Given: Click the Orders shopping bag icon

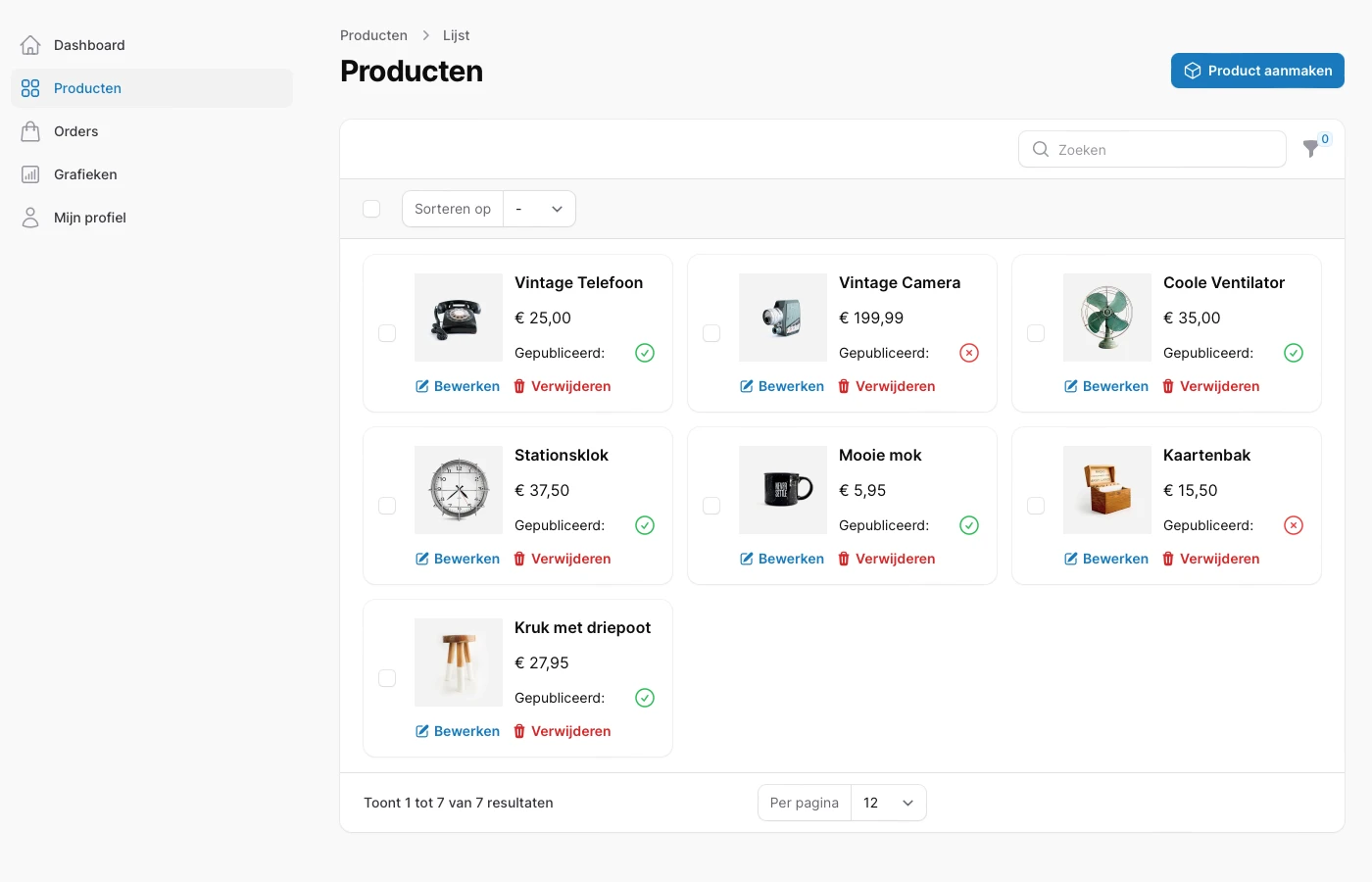Looking at the screenshot, I should pos(30,131).
